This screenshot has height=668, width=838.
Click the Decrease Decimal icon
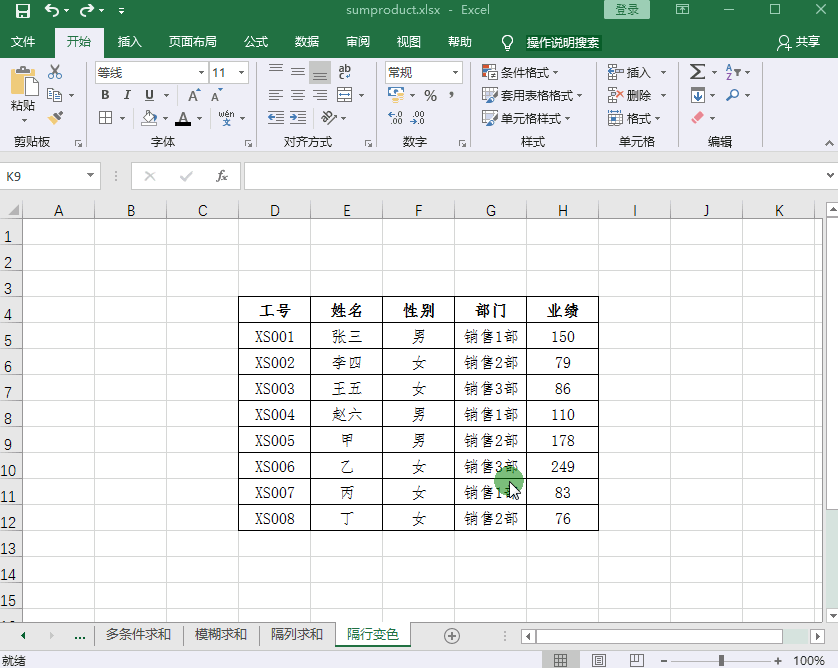[417, 118]
